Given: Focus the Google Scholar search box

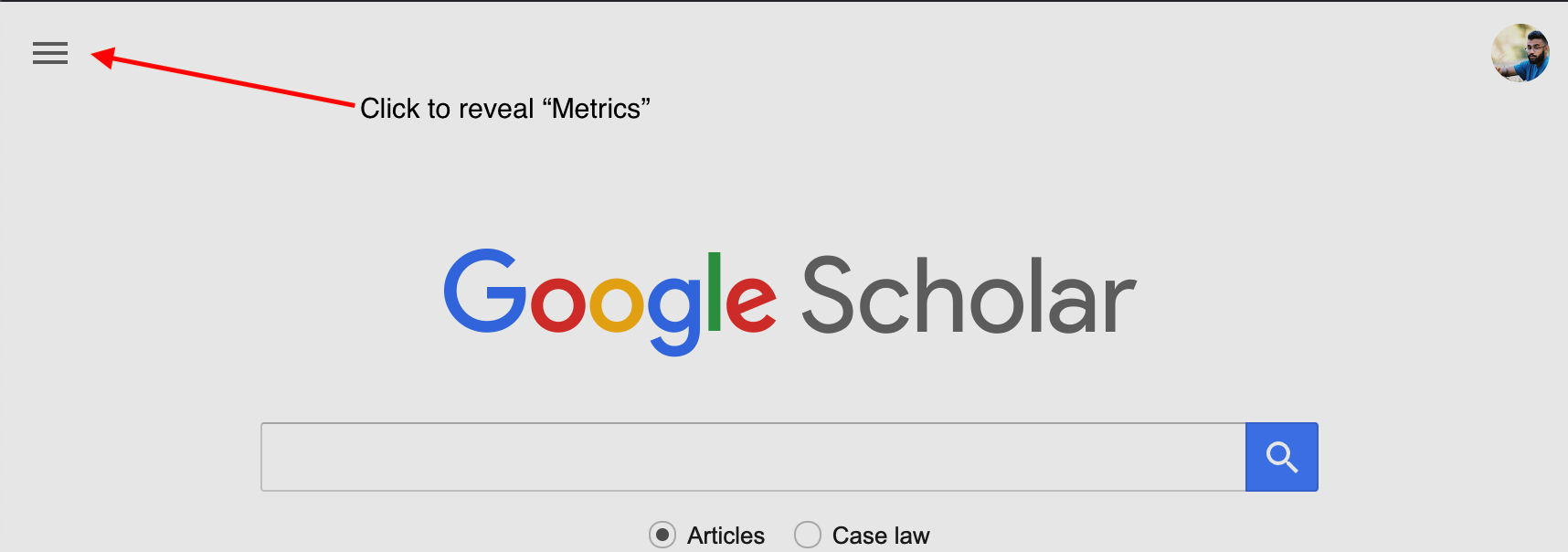Looking at the screenshot, I should [753, 457].
